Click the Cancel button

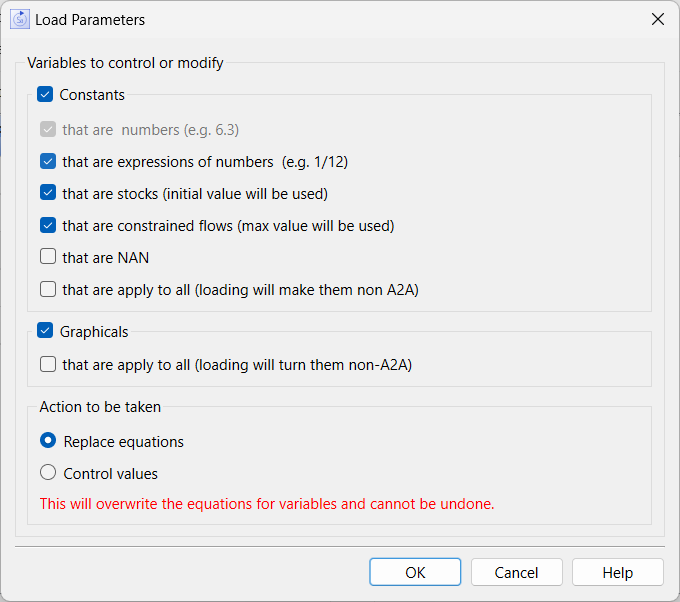click(x=517, y=572)
